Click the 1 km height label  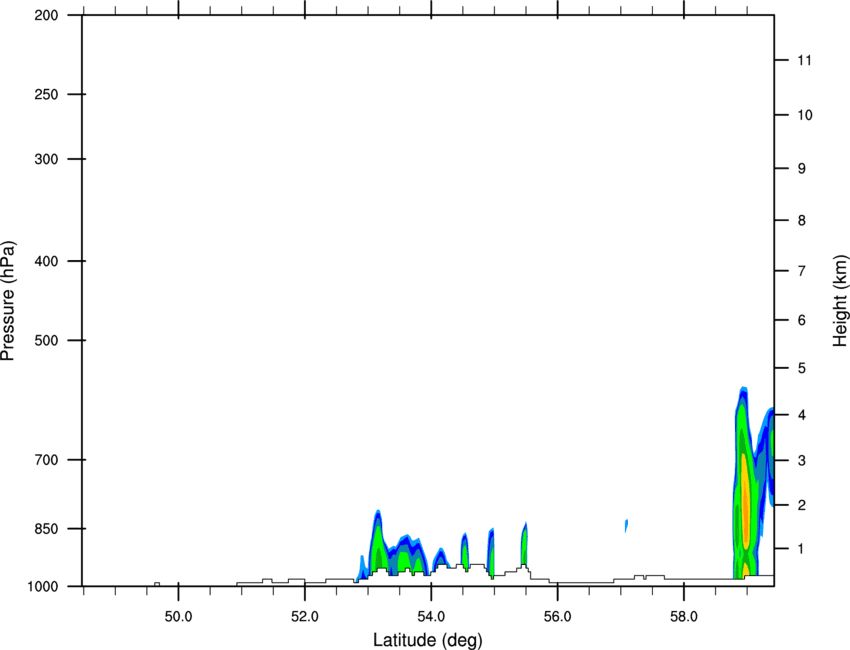[x=802, y=549]
